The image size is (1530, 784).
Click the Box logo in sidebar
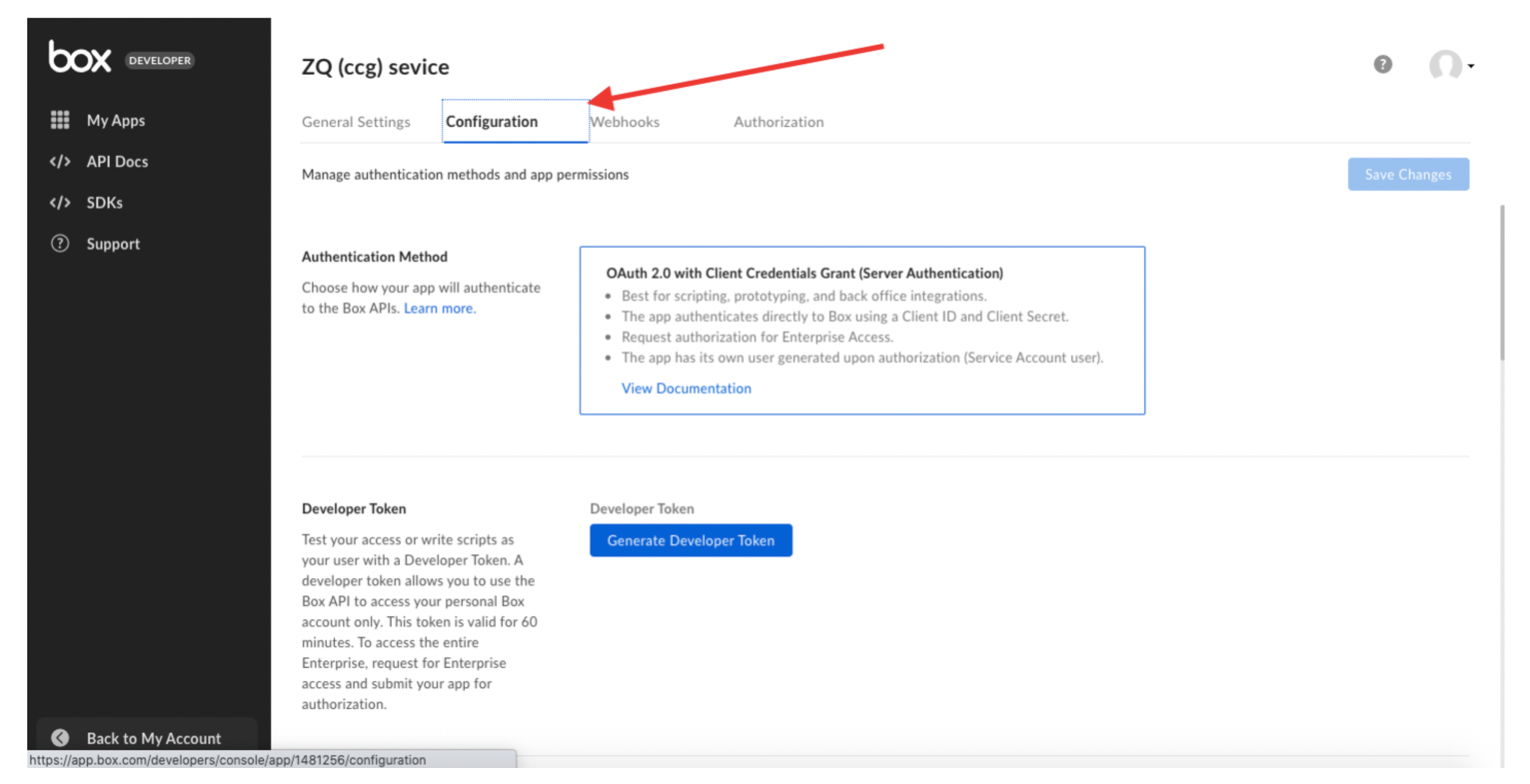(80, 57)
